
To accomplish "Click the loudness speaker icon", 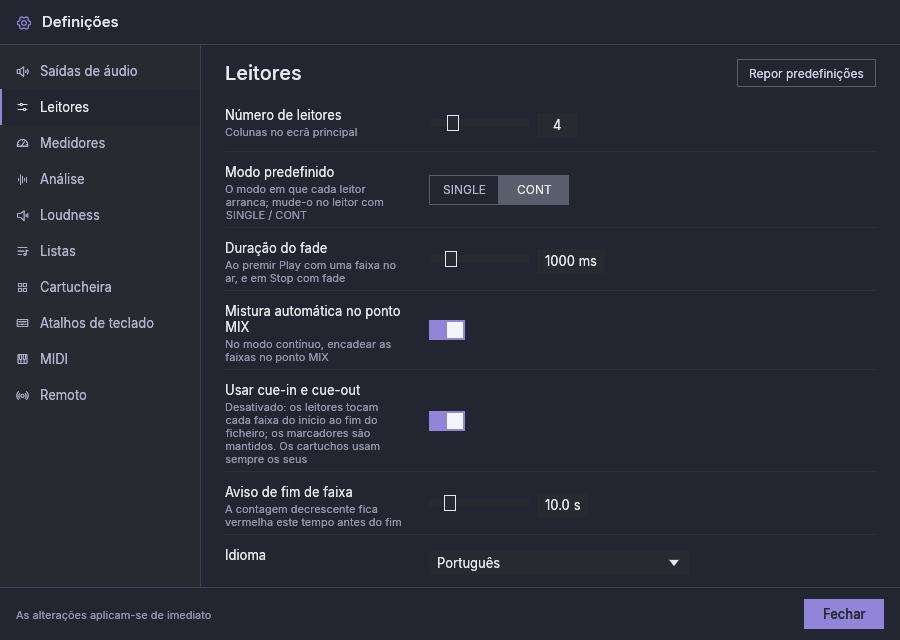I will (22, 215).
